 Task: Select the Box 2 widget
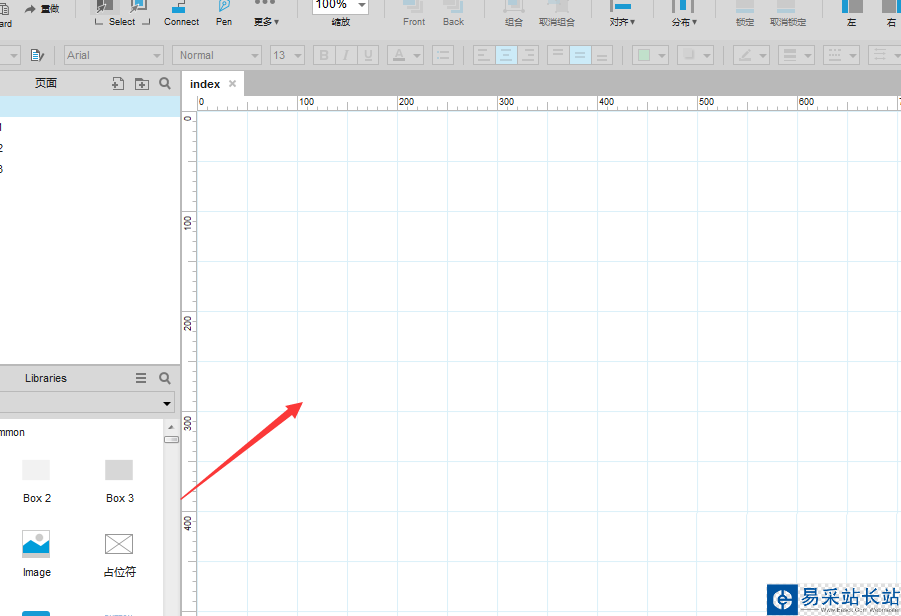click(x=37, y=482)
